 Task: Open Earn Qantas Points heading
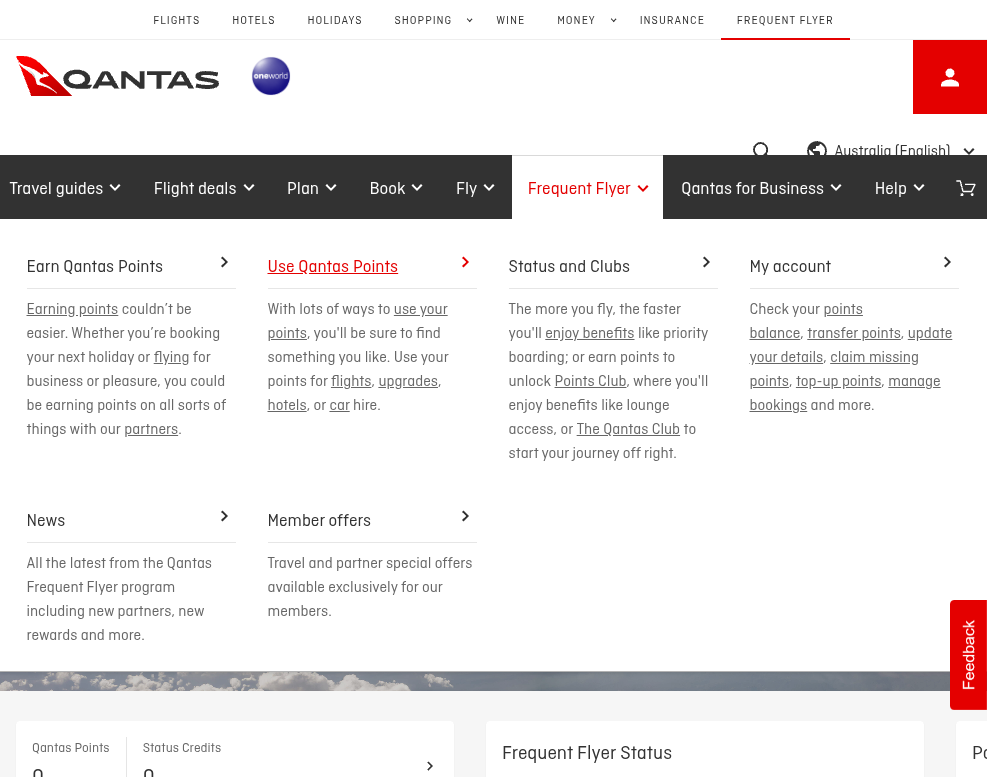(x=94, y=266)
